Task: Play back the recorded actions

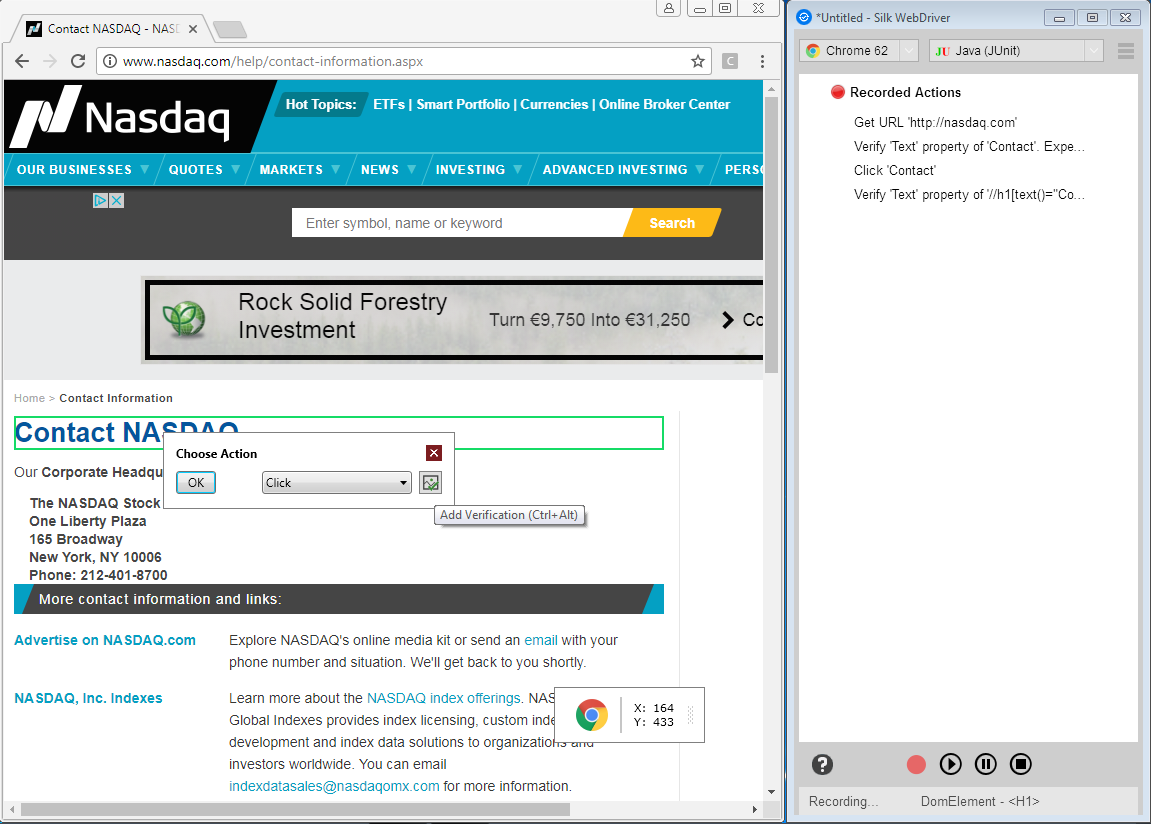Action: 951,765
